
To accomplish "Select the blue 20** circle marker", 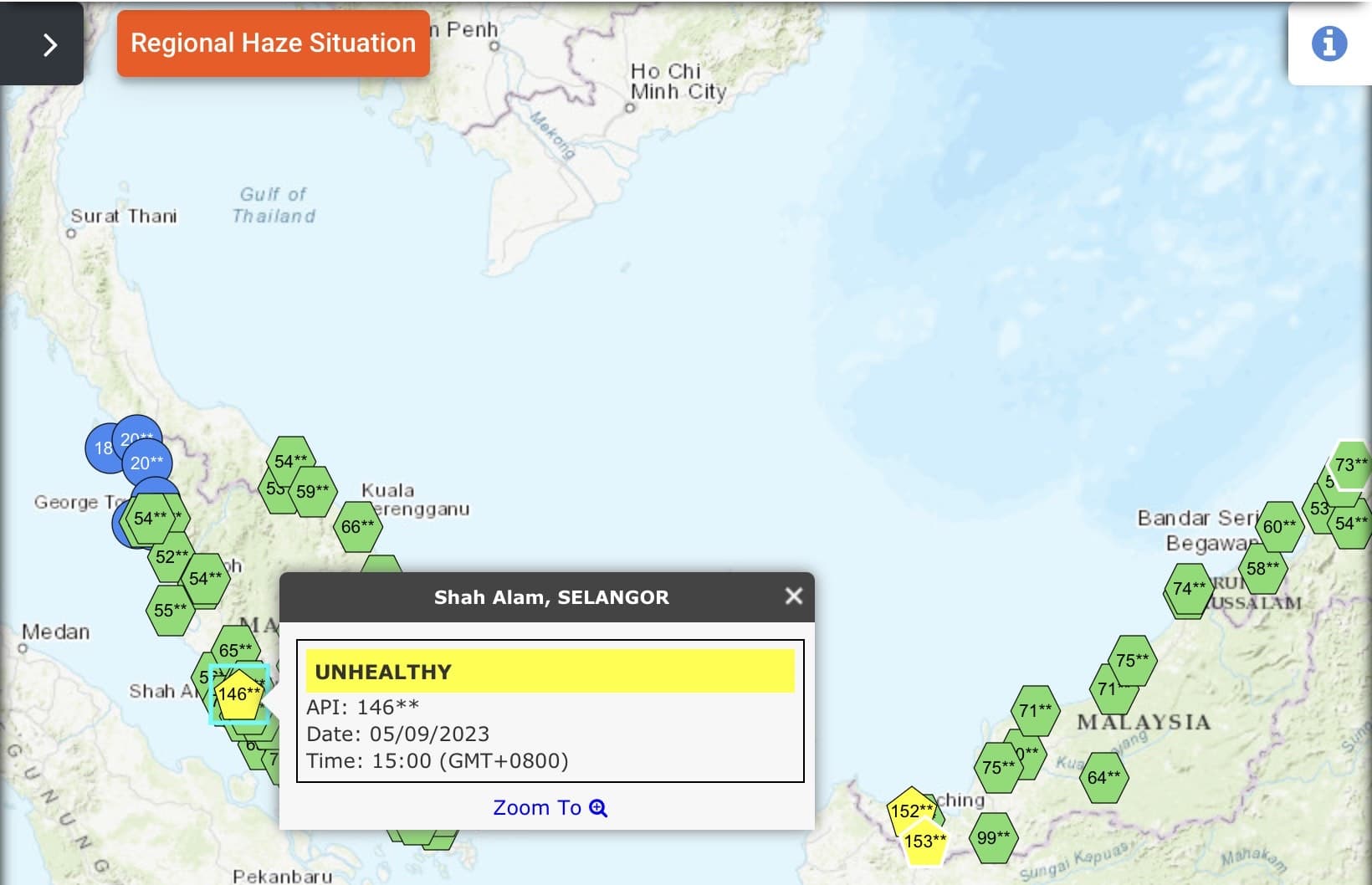I will coord(147,463).
